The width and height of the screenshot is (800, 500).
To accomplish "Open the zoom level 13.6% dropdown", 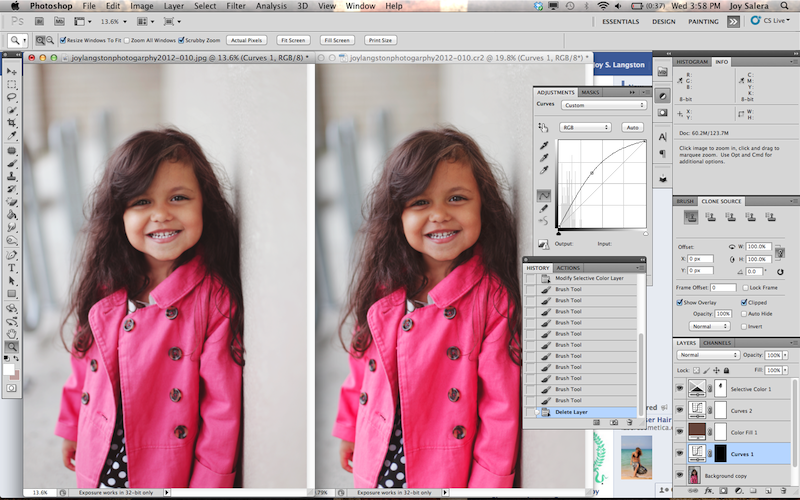I will pyautogui.click(x=124, y=22).
